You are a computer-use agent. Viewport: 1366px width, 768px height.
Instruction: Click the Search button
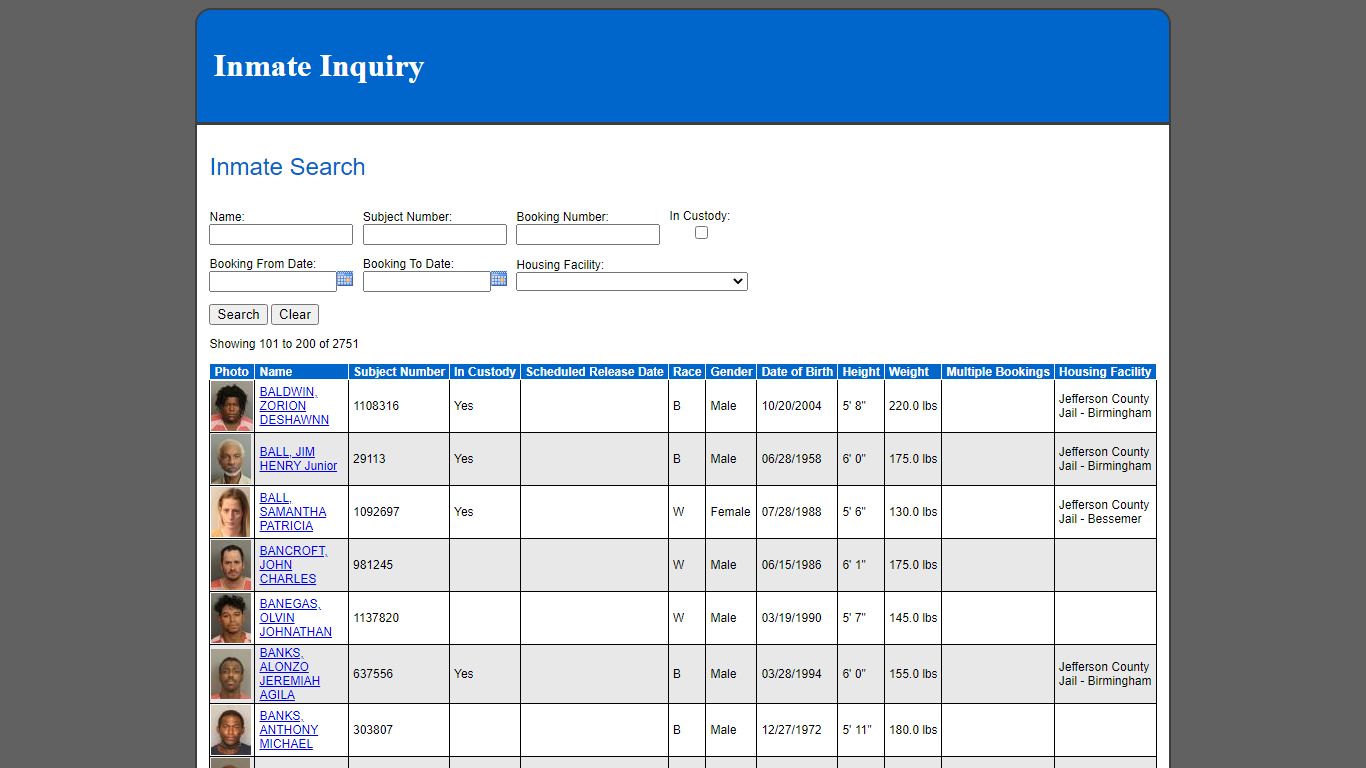click(x=238, y=314)
